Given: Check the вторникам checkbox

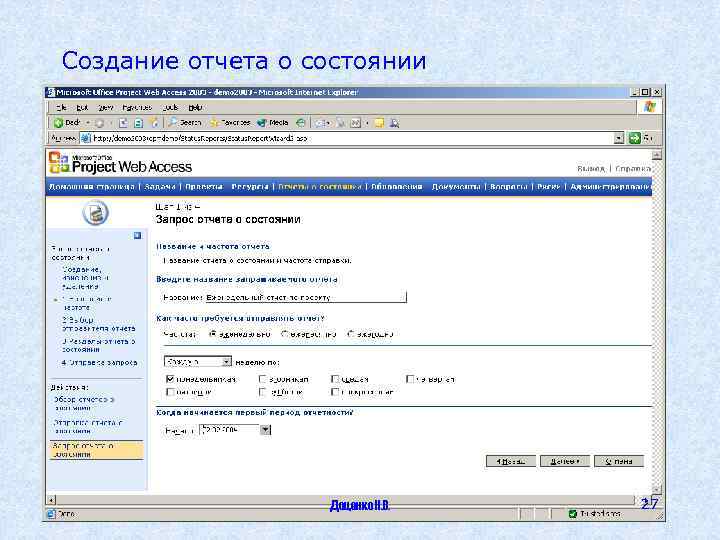Looking at the screenshot, I should (x=263, y=379).
